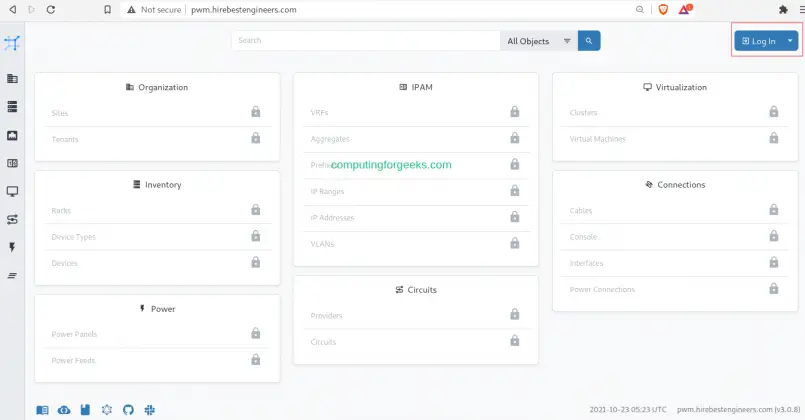Click the NetBox logo in the sidebar
The height and width of the screenshot is (420, 805).
[12, 43]
